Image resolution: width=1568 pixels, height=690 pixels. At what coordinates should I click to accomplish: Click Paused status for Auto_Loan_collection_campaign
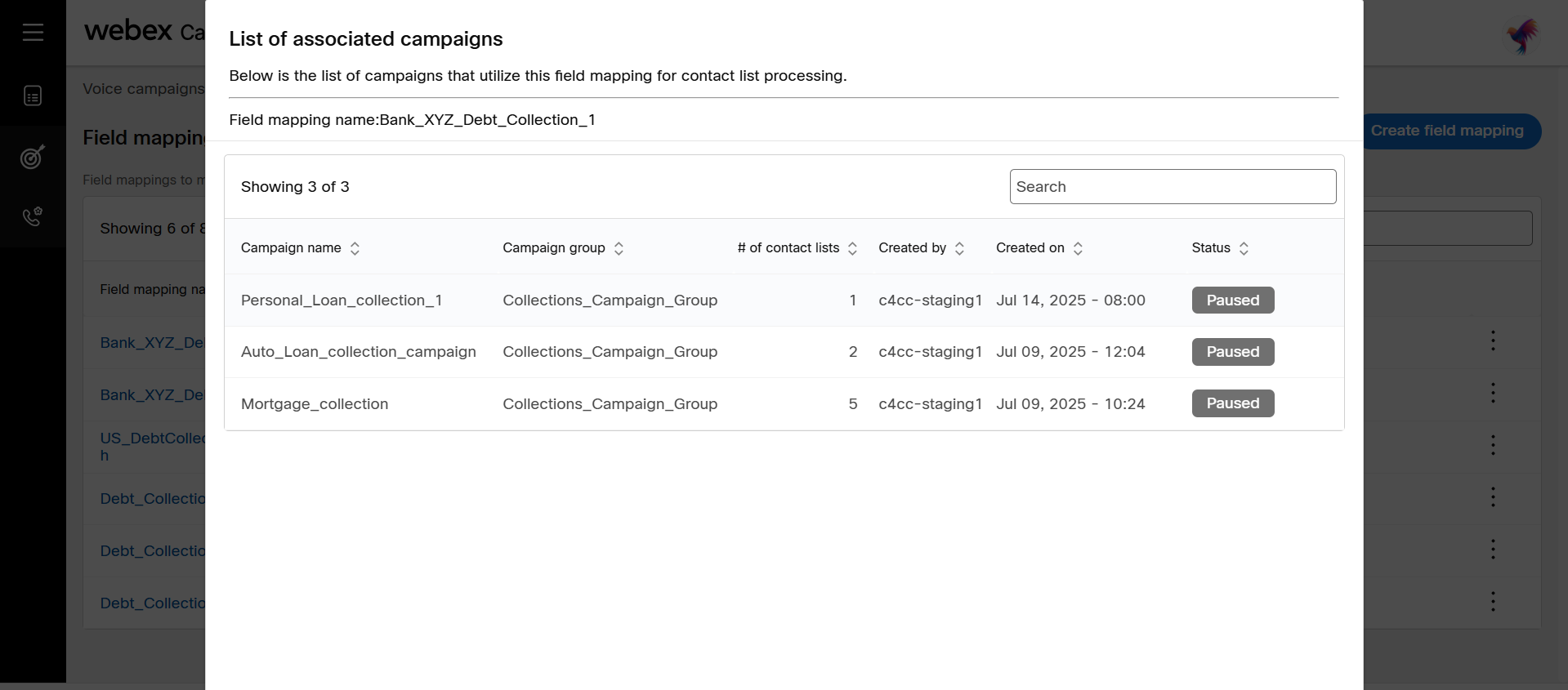pos(1232,352)
